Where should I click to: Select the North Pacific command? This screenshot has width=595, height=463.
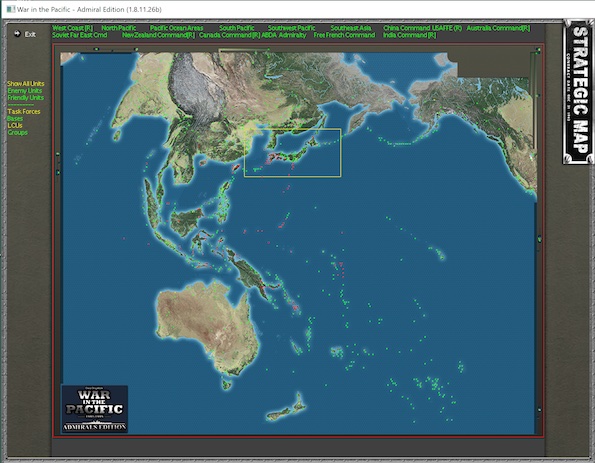click(x=118, y=28)
